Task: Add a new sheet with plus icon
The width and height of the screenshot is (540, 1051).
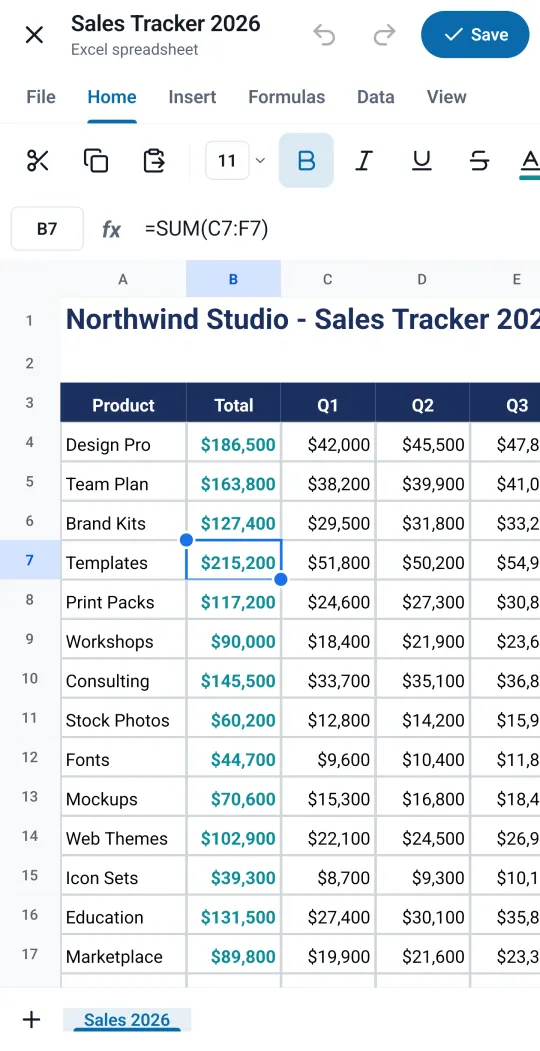Action: click(x=31, y=1019)
